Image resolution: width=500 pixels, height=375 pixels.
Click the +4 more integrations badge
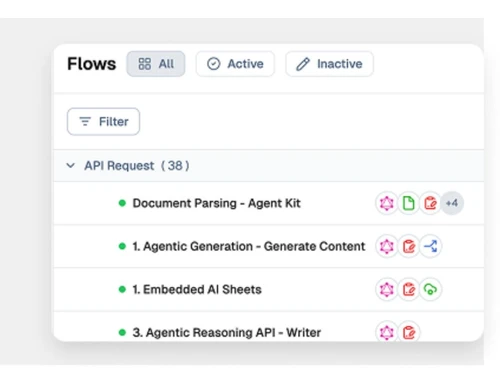coord(452,203)
